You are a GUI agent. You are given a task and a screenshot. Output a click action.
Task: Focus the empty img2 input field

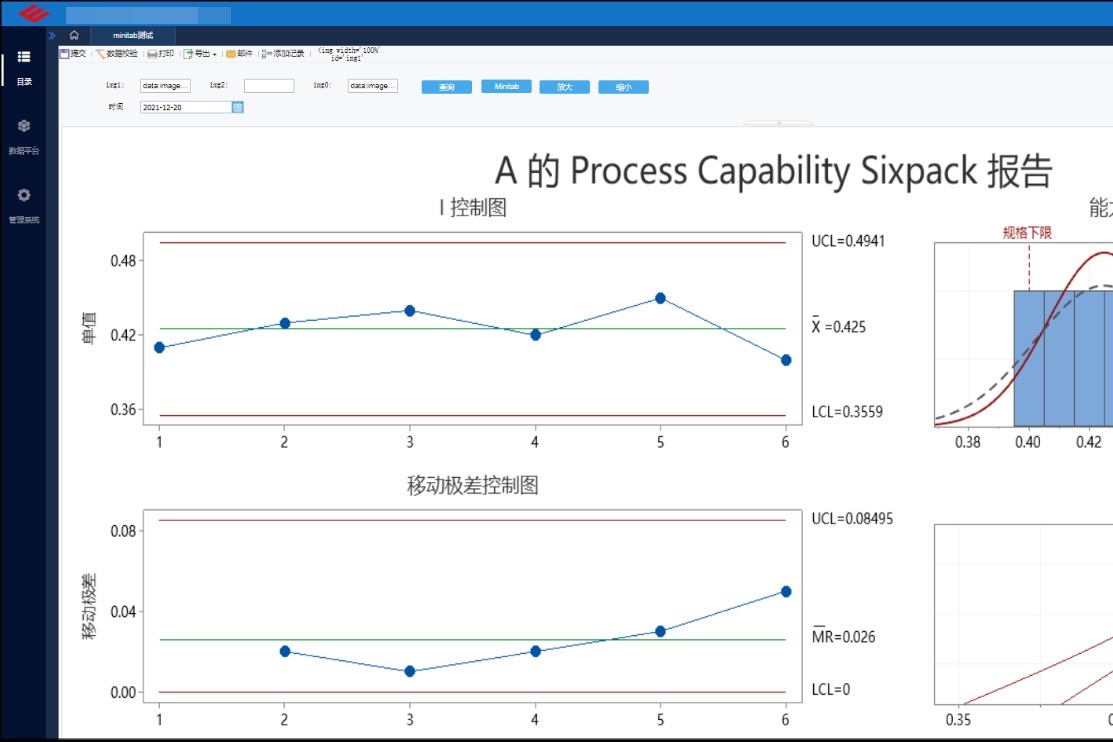pos(269,86)
